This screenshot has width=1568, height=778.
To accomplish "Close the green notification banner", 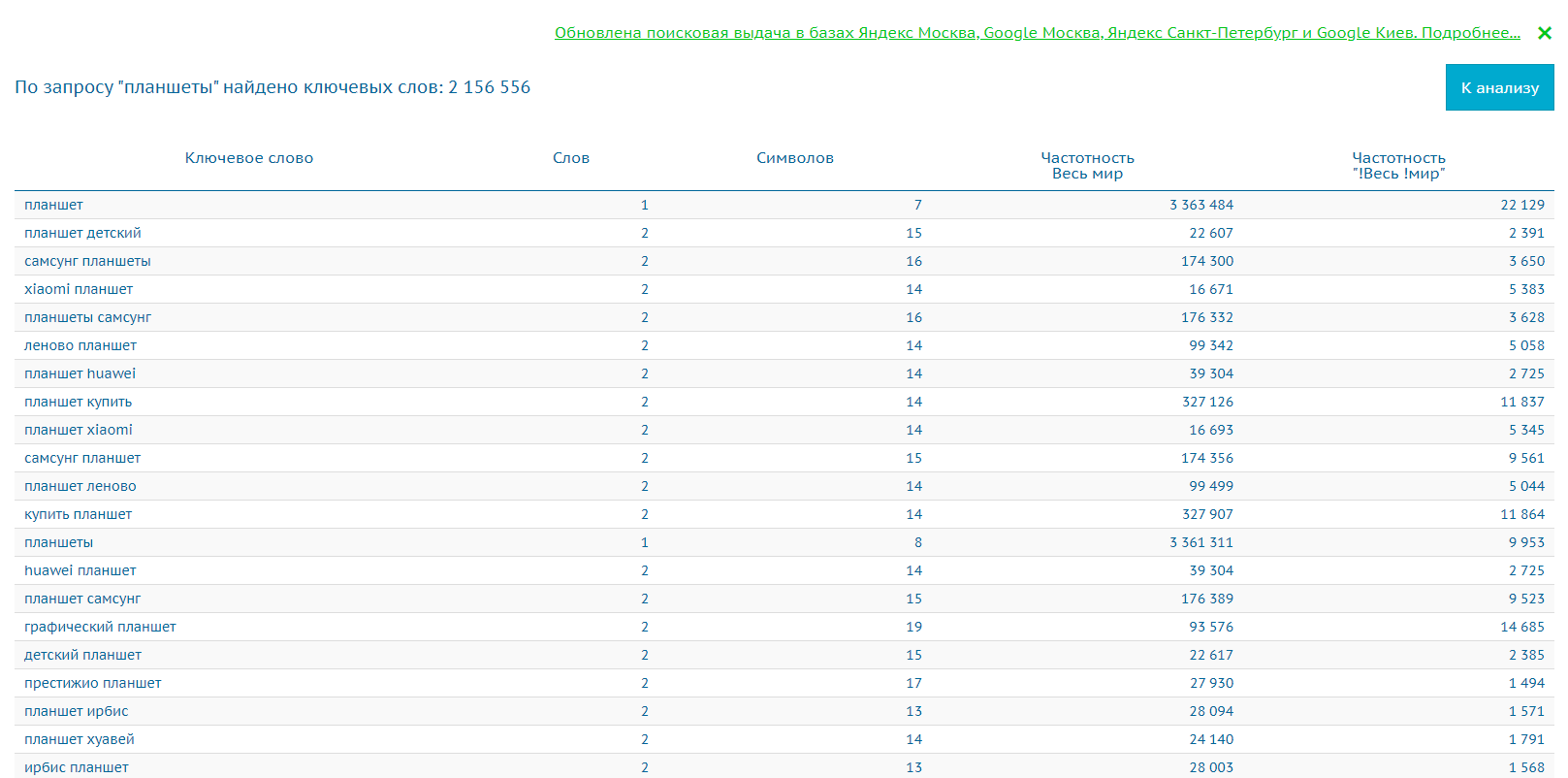I will tap(1544, 33).
